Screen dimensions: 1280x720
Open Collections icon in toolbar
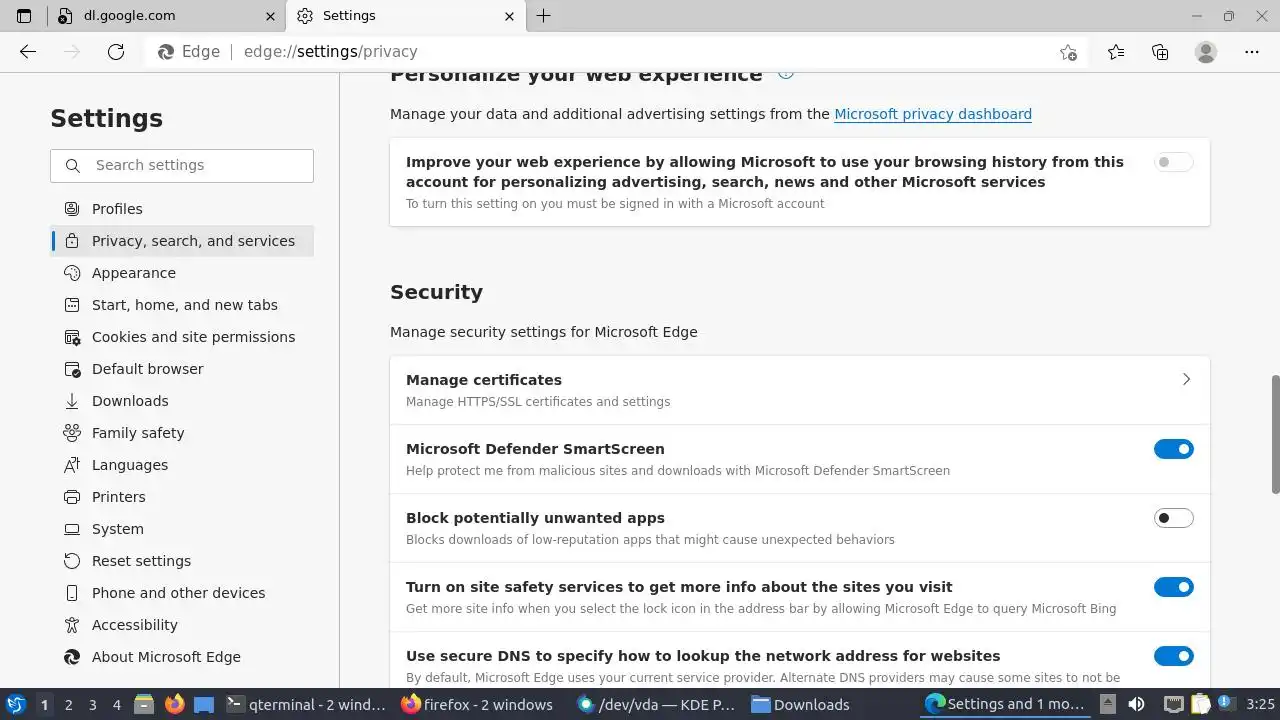tap(1160, 52)
